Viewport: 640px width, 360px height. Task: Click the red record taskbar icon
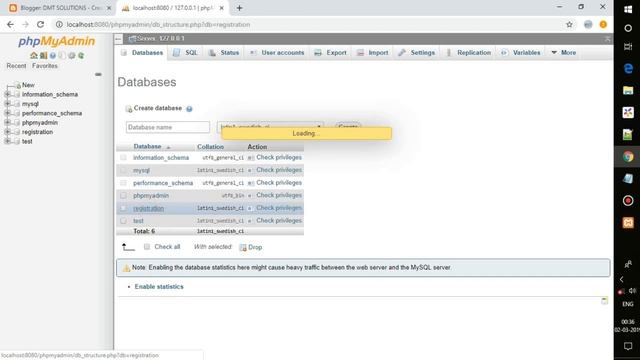pos(628,200)
